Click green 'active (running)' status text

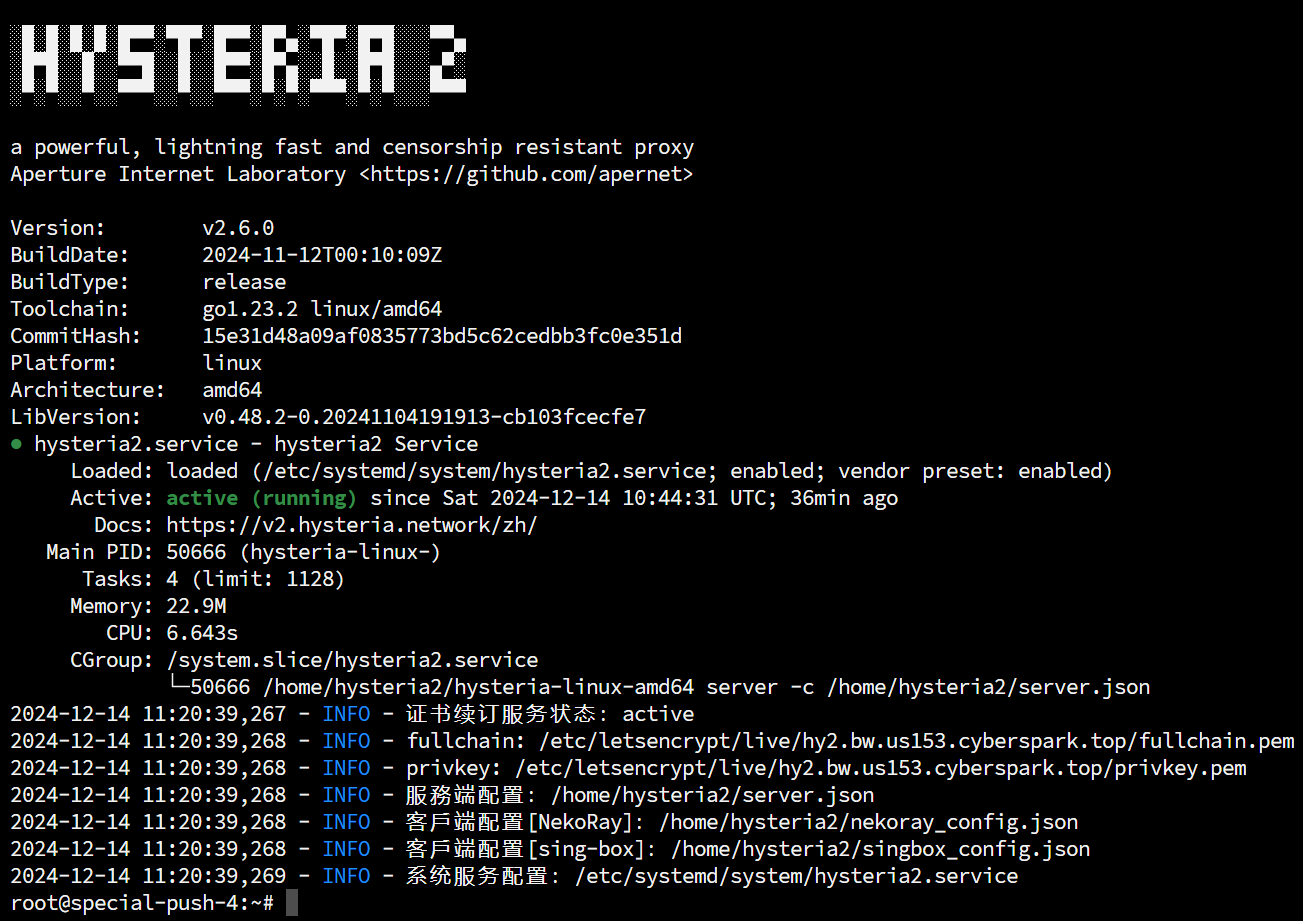click(262, 498)
